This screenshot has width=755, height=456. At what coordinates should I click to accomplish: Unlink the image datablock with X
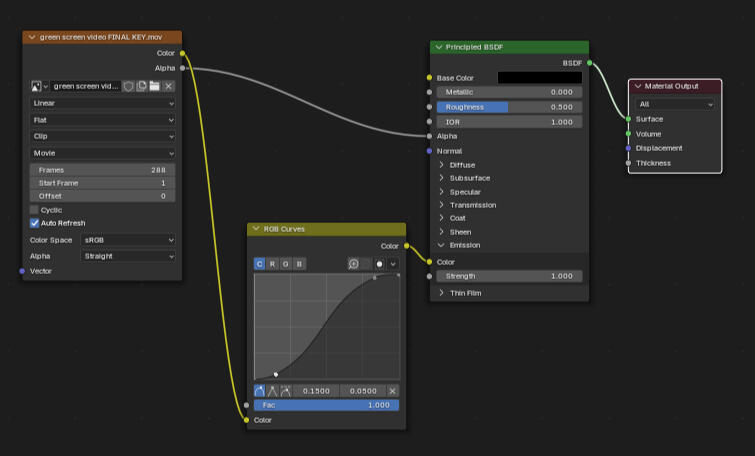[169, 87]
